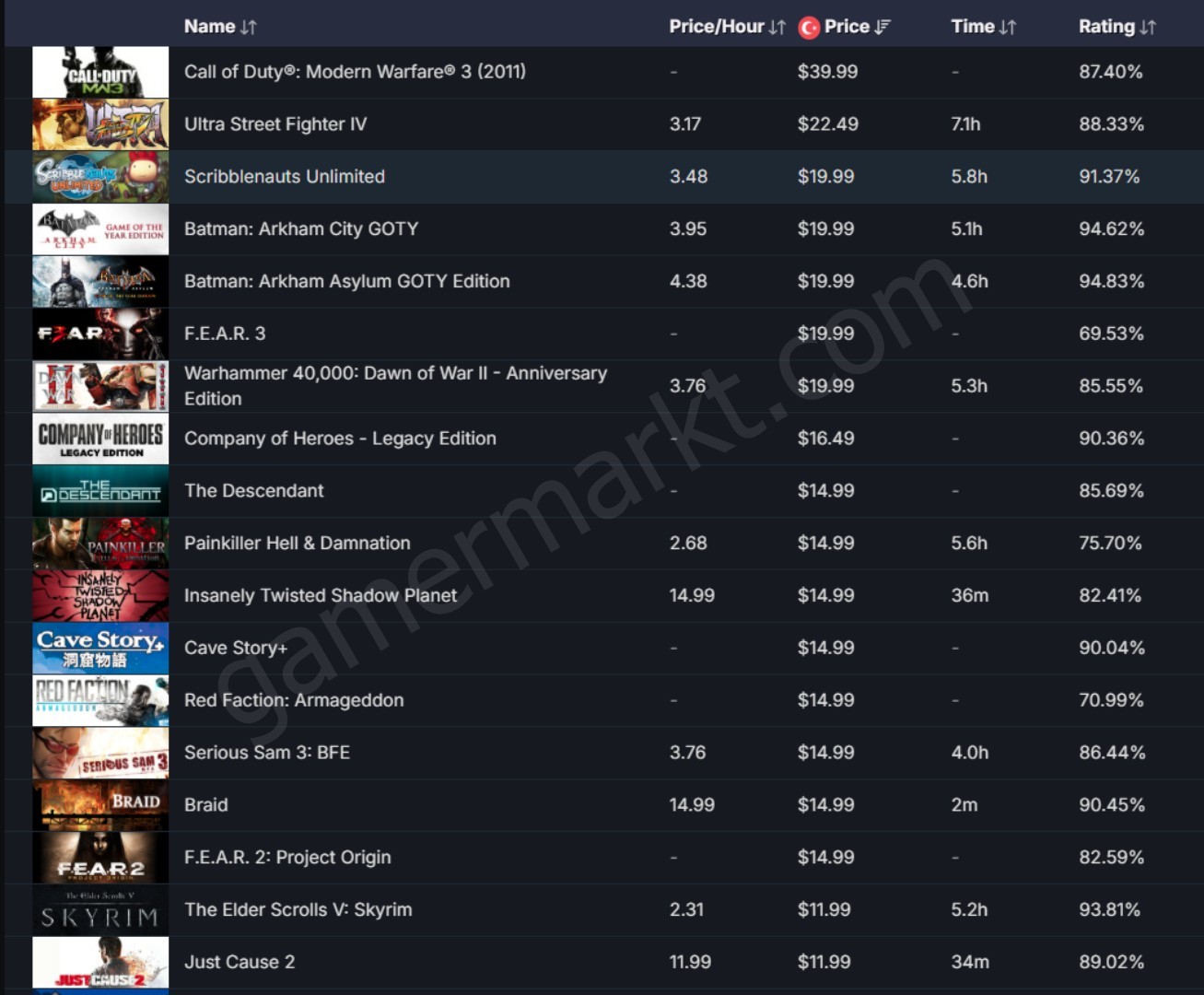Open F.E.A.R. 2 Project Origin thumbnail
This screenshot has width=1204, height=995.
point(100,858)
